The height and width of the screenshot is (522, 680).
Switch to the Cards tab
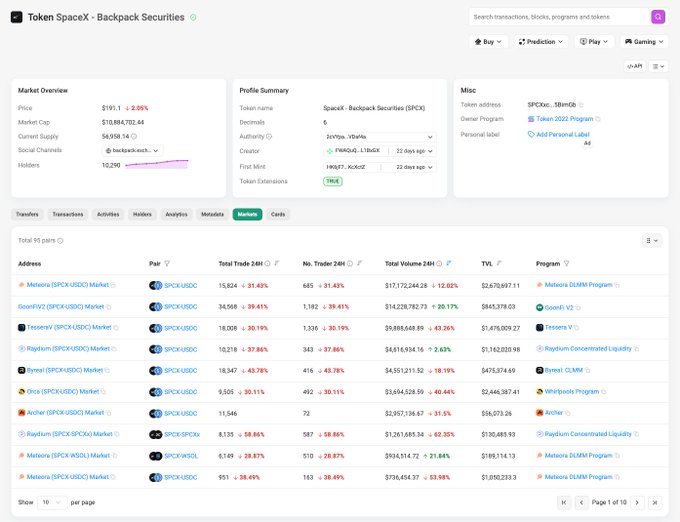tap(278, 214)
